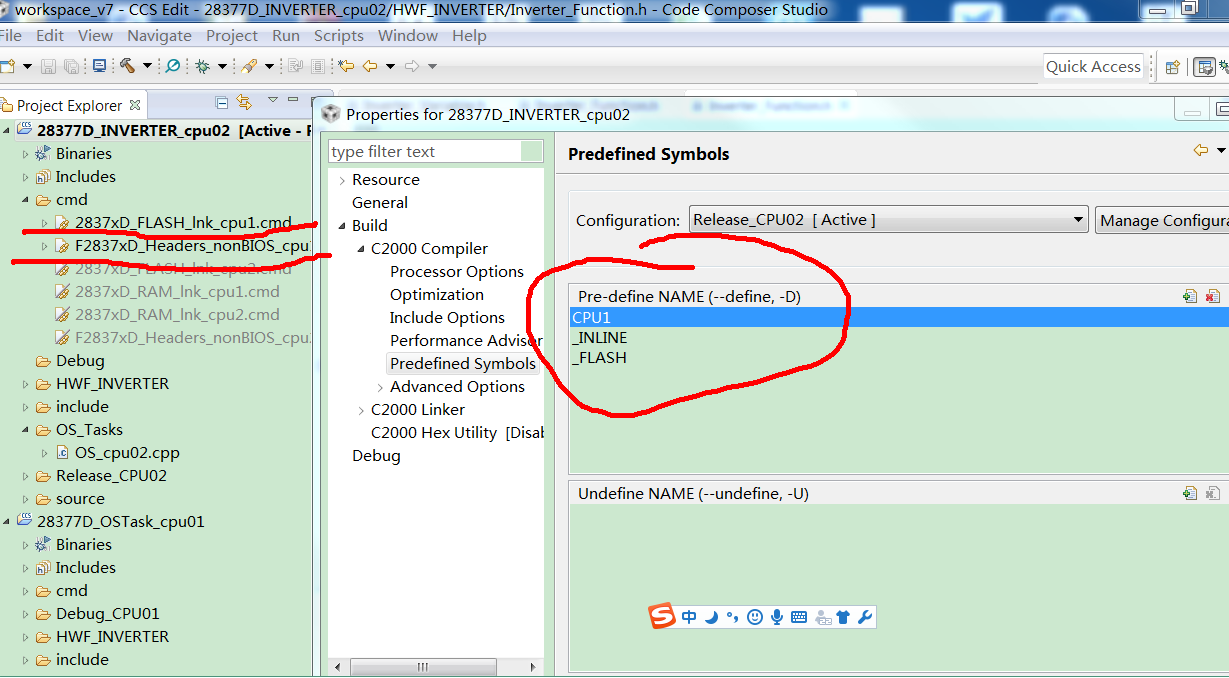Toggle Sogou Chinese/English mode button
Viewport: 1229px width, 678px height.
tap(689, 617)
